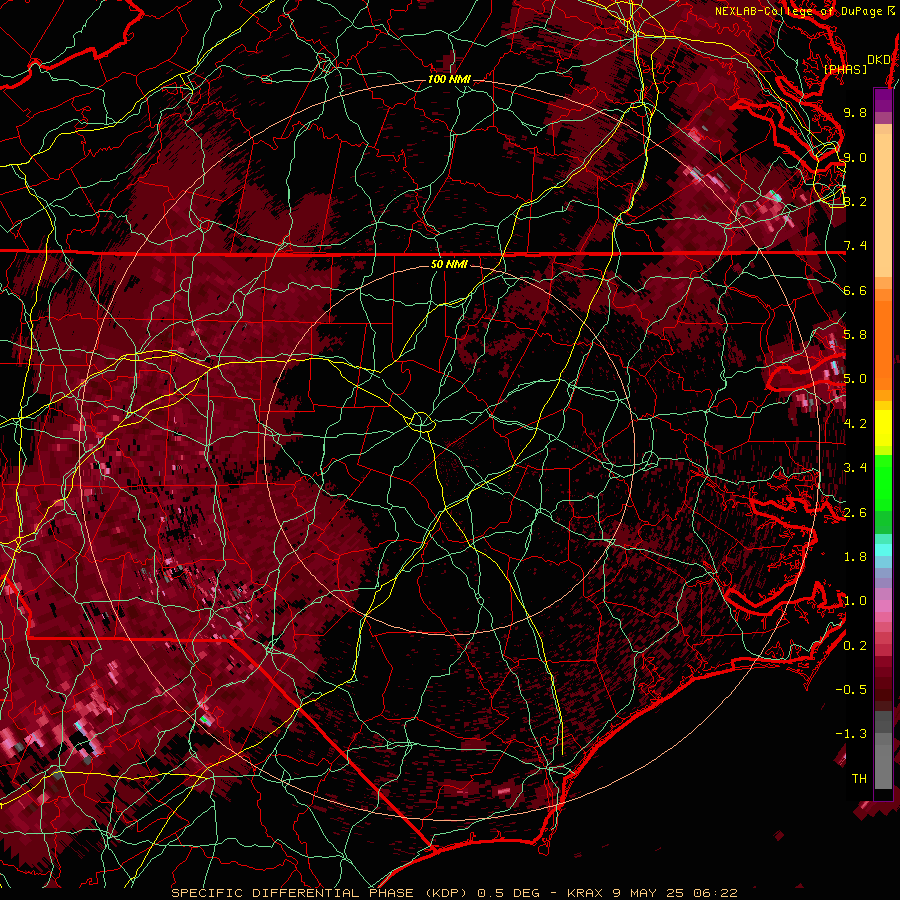This screenshot has width=900, height=900.
Task: Pick the cyan segment of the color bar
Action: click(x=883, y=550)
